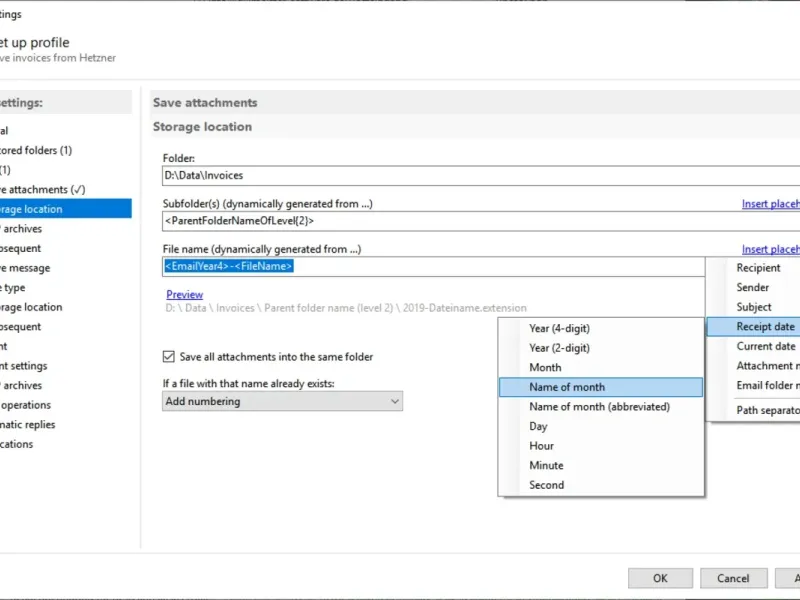Toggle "Save all attachments into the same folder"
The height and width of the screenshot is (600, 800).
169,356
